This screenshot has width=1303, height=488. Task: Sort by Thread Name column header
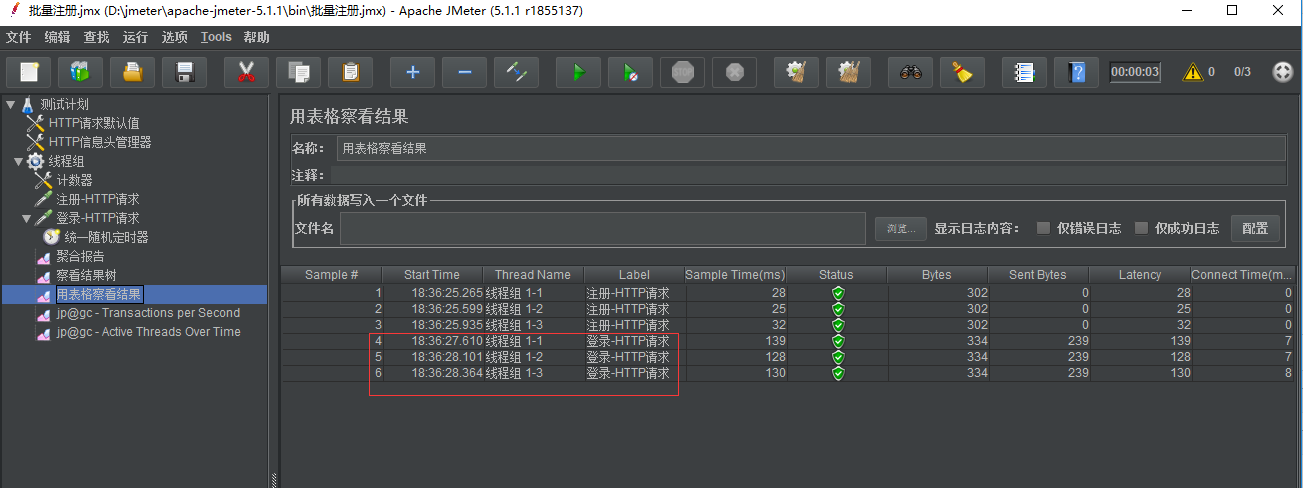click(533, 275)
